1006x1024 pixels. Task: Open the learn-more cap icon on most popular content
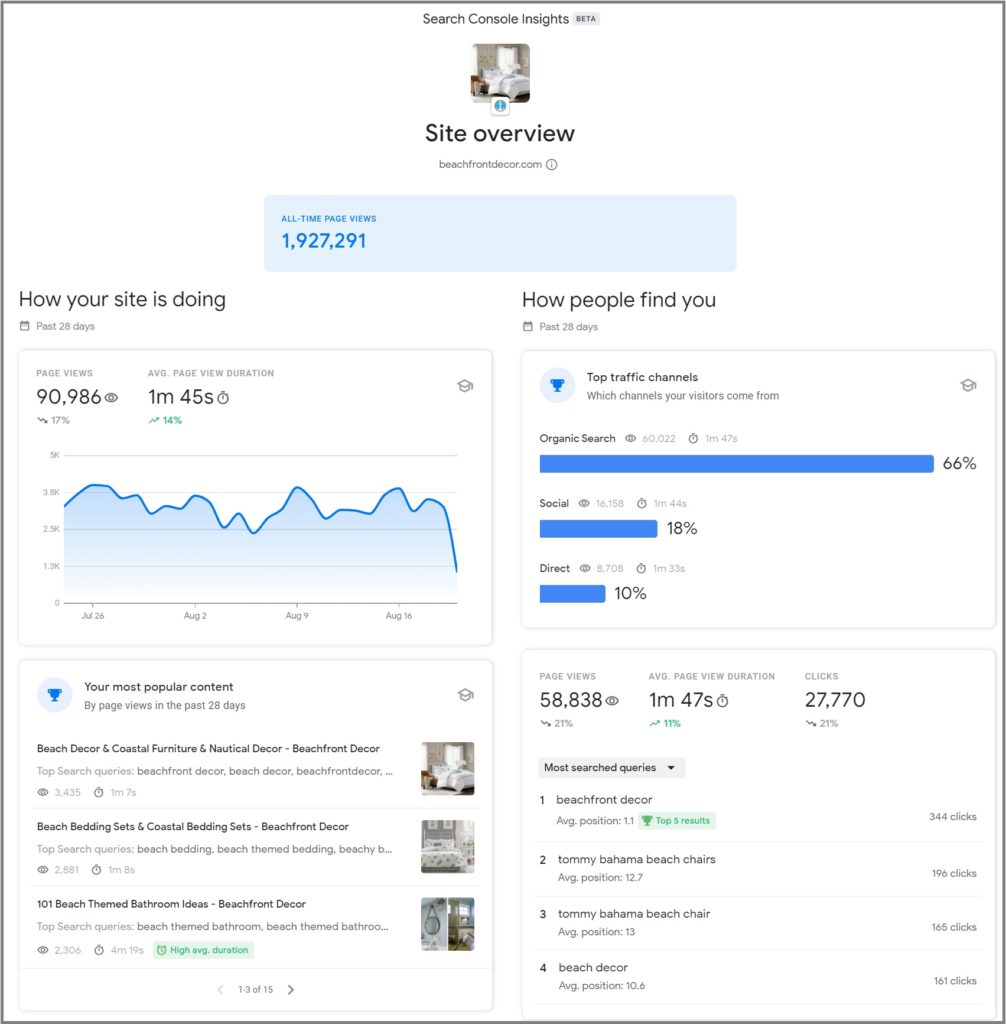(x=465, y=695)
